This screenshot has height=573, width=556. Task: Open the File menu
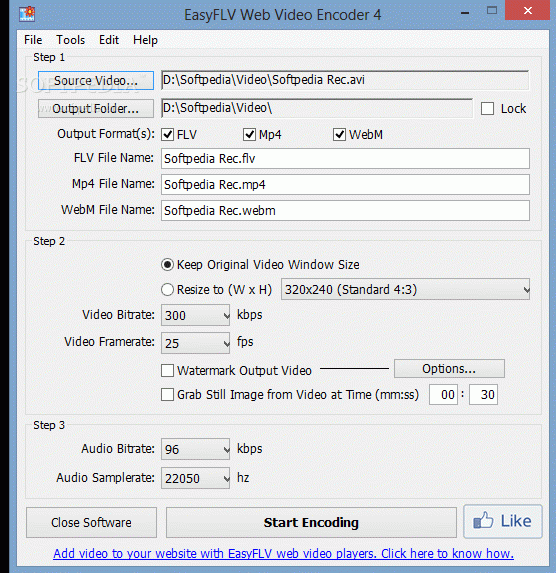33,40
